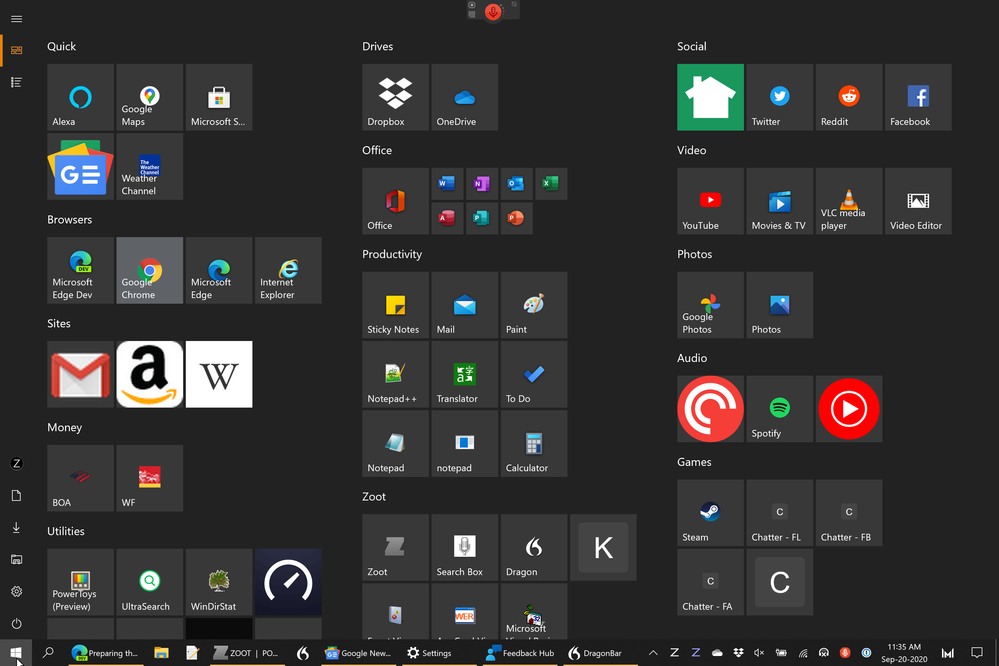Open the Alexa tile
This screenshot has width=999, height=666.
[80, 97]
